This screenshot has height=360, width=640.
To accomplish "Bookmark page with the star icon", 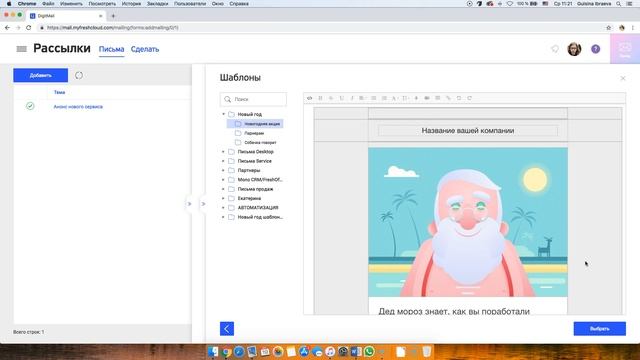I will pyautogui.click(x=609, y=28).
